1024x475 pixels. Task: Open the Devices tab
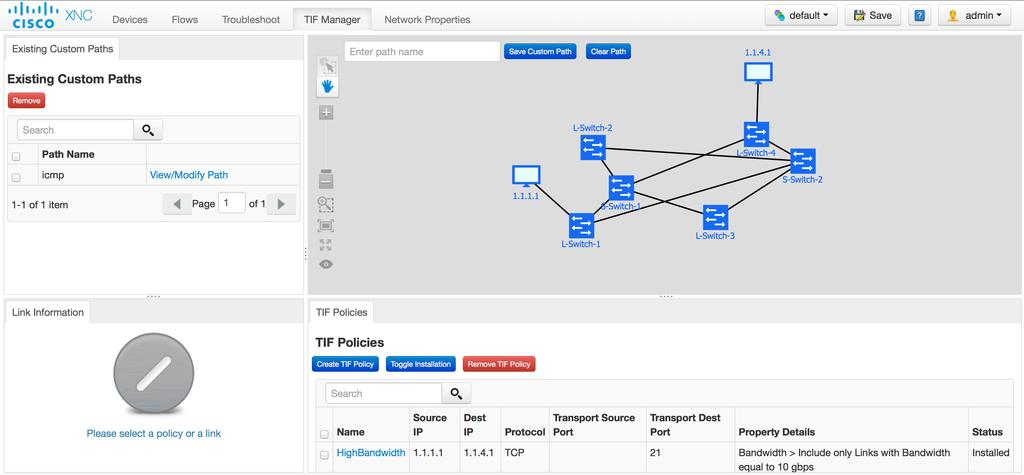tap(129, 20)
